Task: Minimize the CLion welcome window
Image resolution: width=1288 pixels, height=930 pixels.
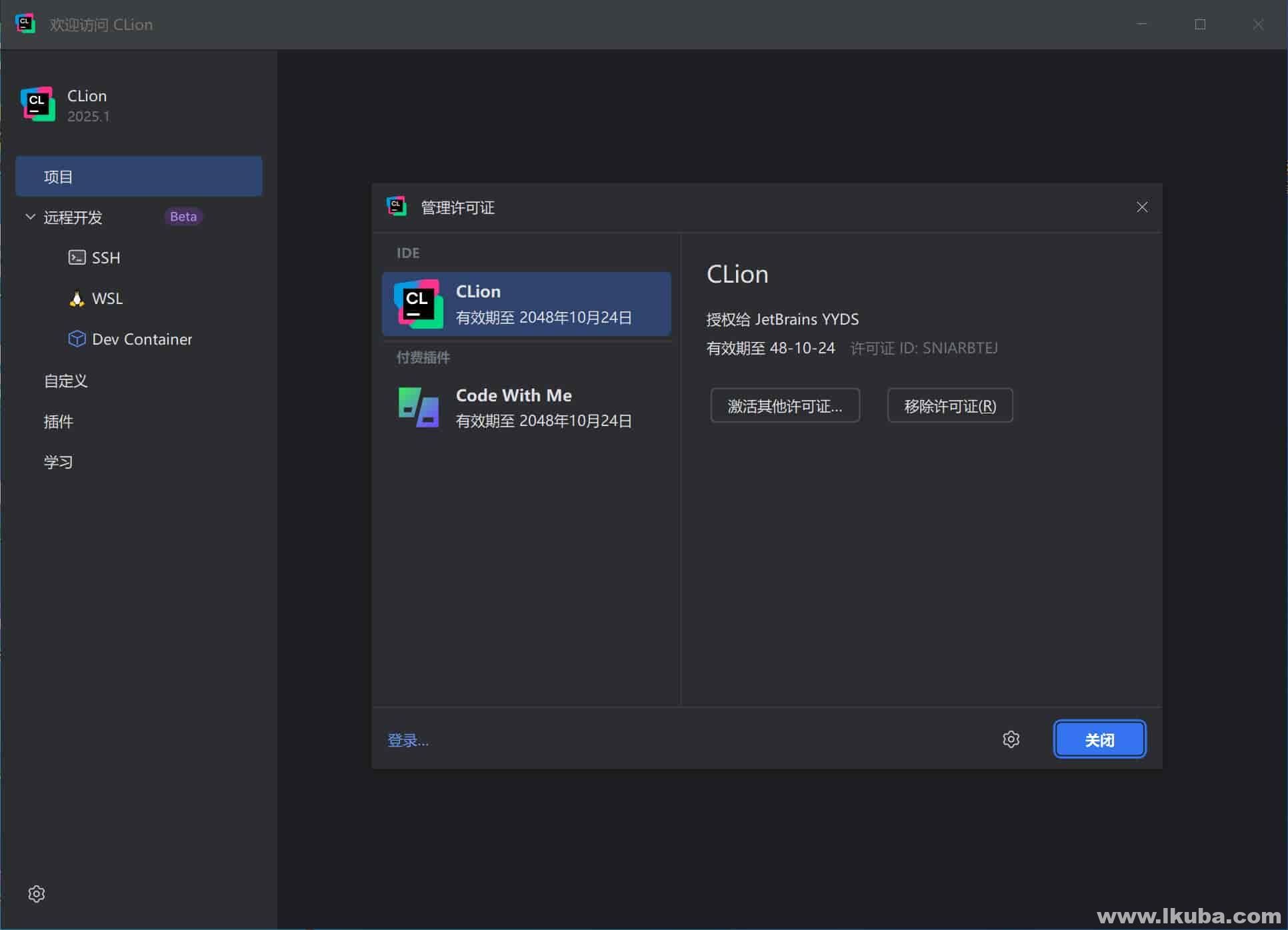Action: (x=1142, y=24)
